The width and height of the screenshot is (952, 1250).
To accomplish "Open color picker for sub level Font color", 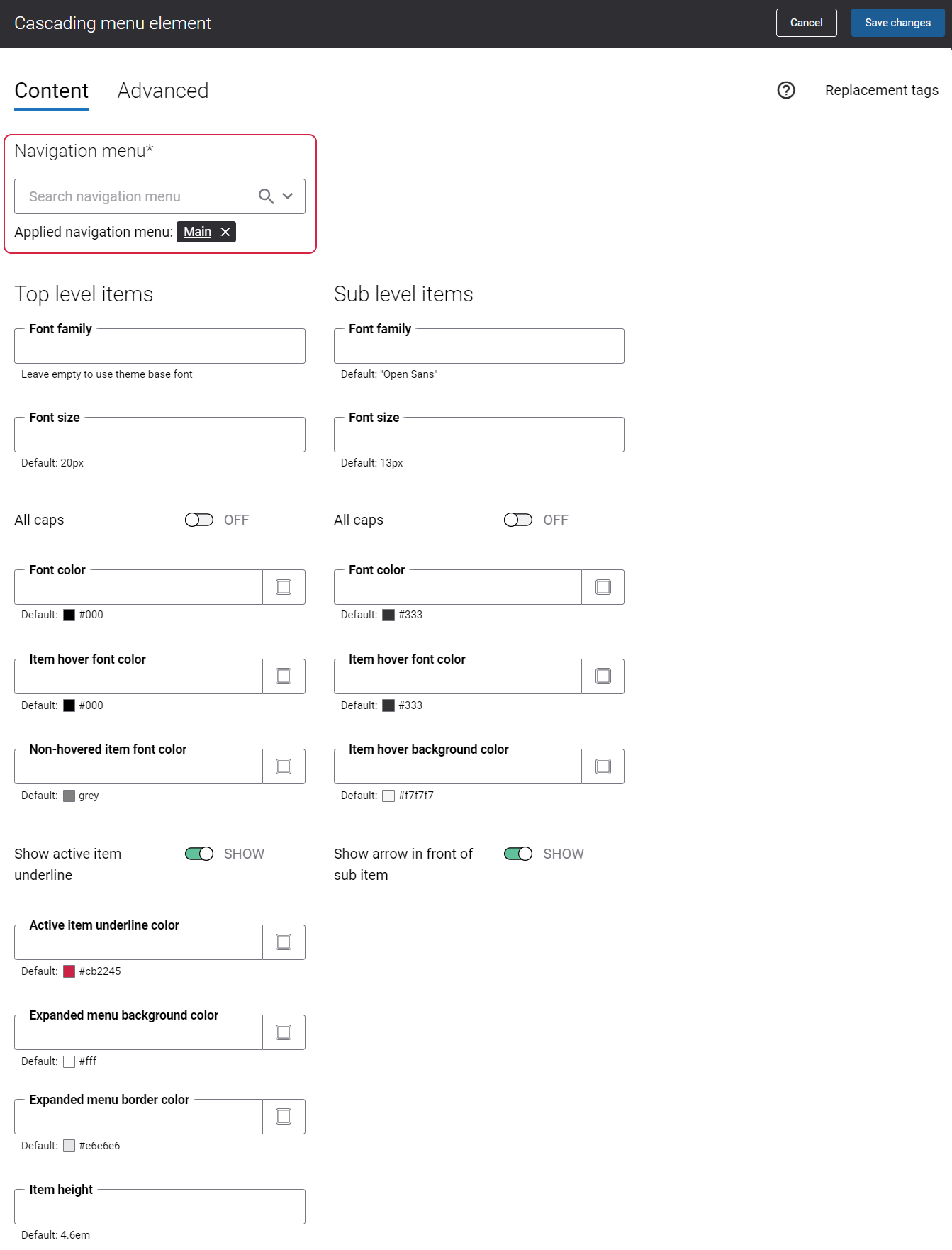I will pos(603,587).
